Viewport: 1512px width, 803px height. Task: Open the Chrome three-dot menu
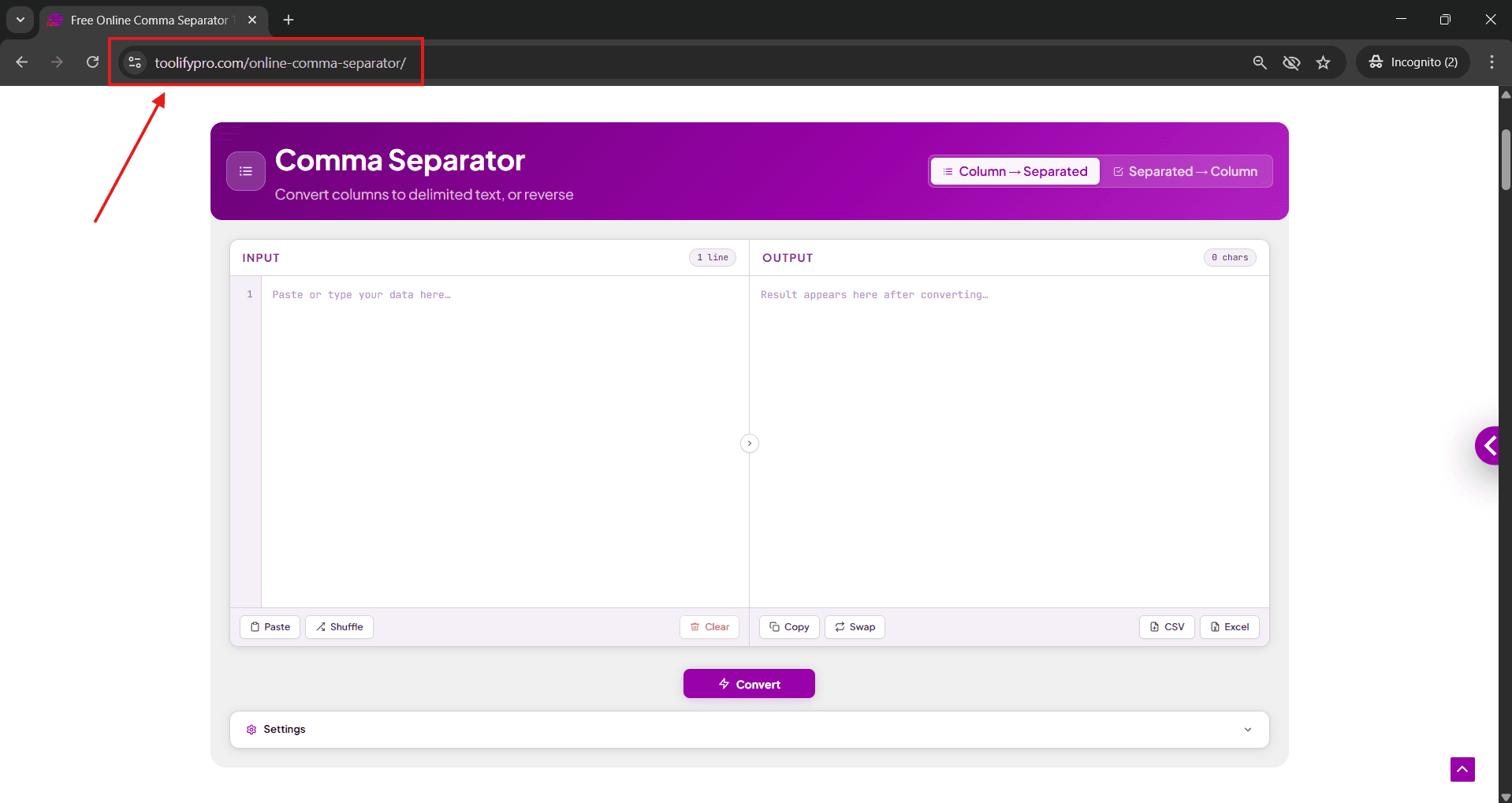[1492, 62]
